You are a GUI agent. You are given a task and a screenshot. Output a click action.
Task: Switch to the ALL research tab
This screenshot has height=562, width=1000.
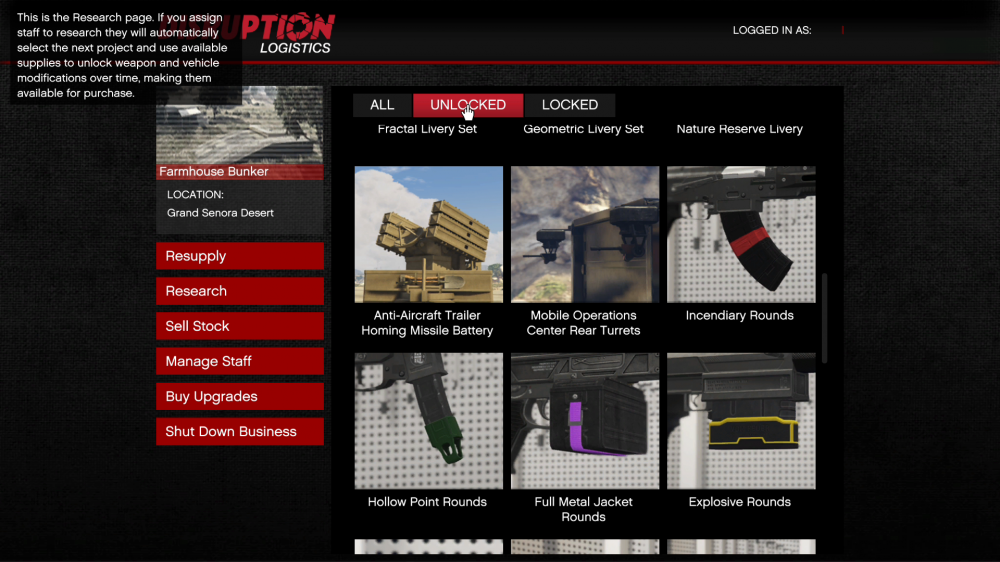pyautogui.click(x=382, y=105)
